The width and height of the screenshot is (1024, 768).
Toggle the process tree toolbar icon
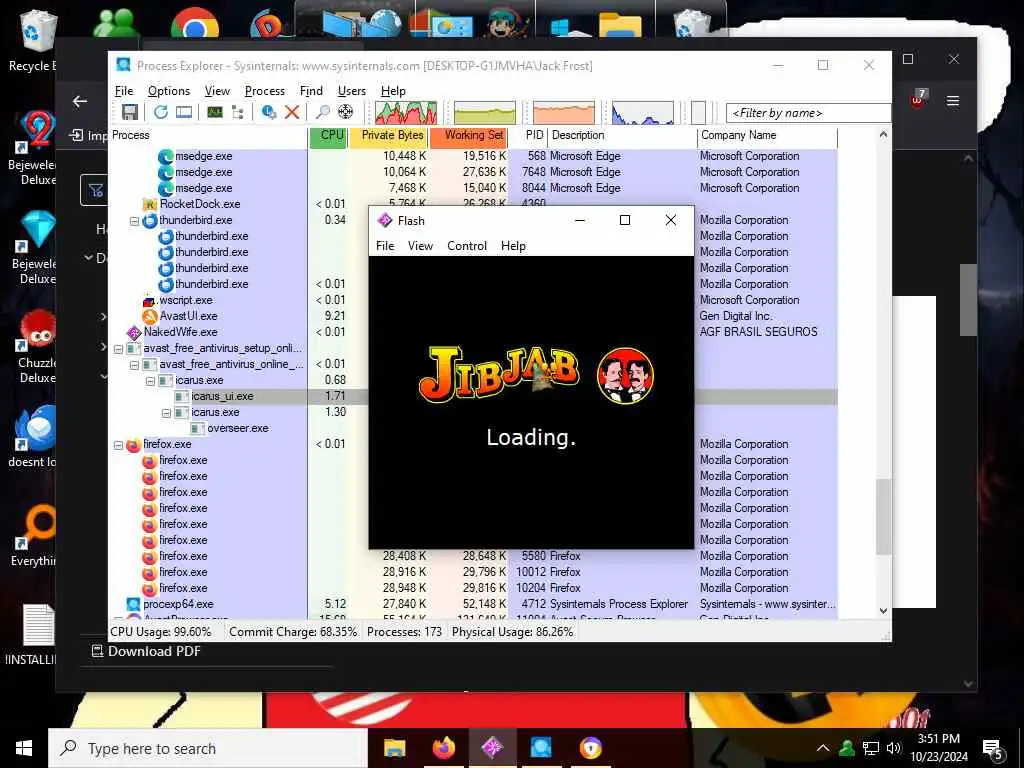[238, 112]
